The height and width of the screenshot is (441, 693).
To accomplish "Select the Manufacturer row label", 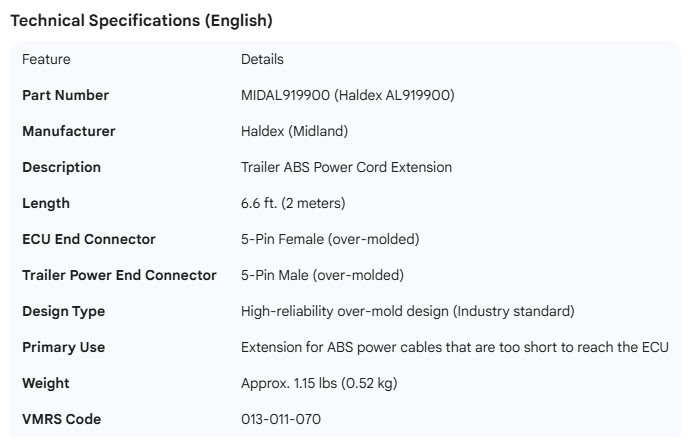I will [68, 131].
